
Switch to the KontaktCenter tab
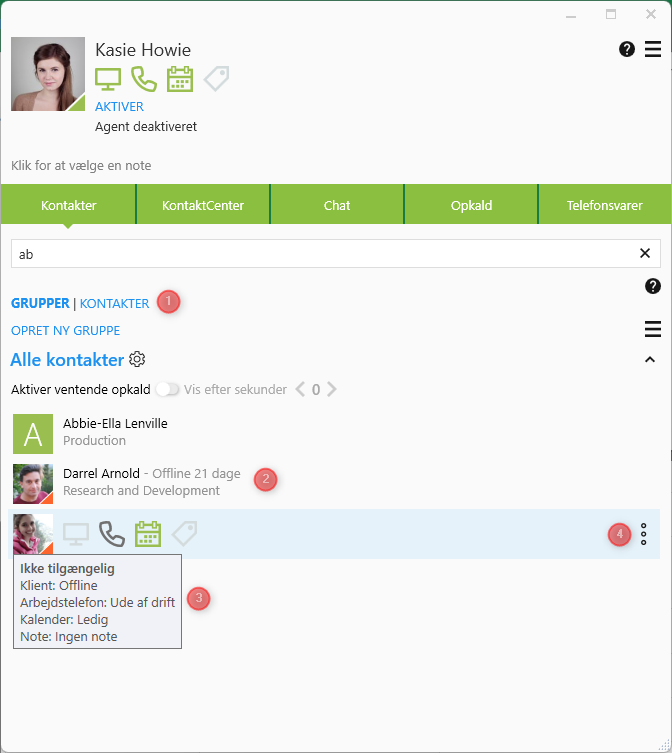coord(203,205)
